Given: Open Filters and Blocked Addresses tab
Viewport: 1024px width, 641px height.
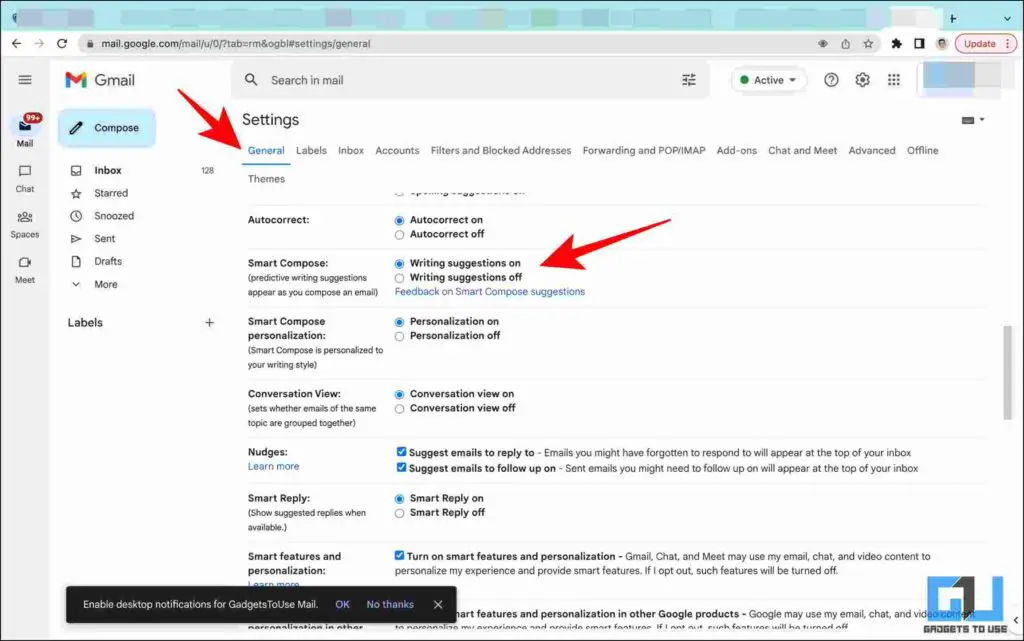Looking at the screenshot, I should 501,150.
